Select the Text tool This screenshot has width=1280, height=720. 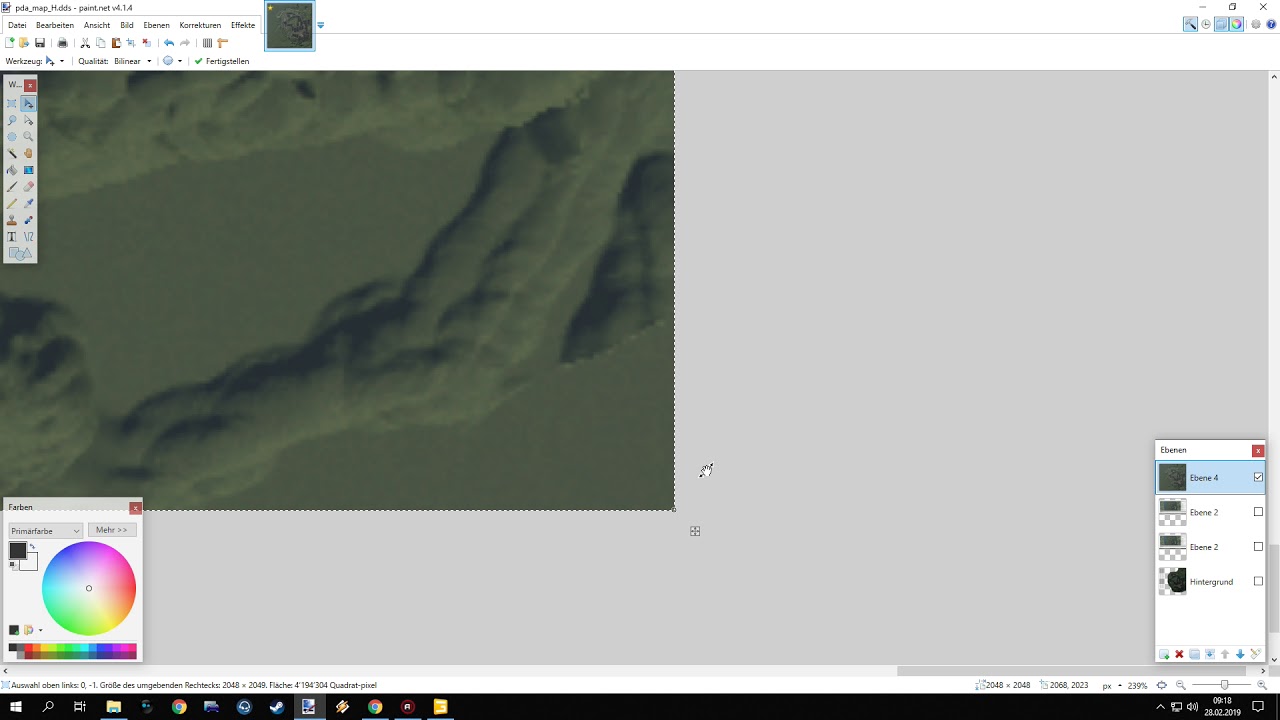pyautogui.click(x=12, y=237)
